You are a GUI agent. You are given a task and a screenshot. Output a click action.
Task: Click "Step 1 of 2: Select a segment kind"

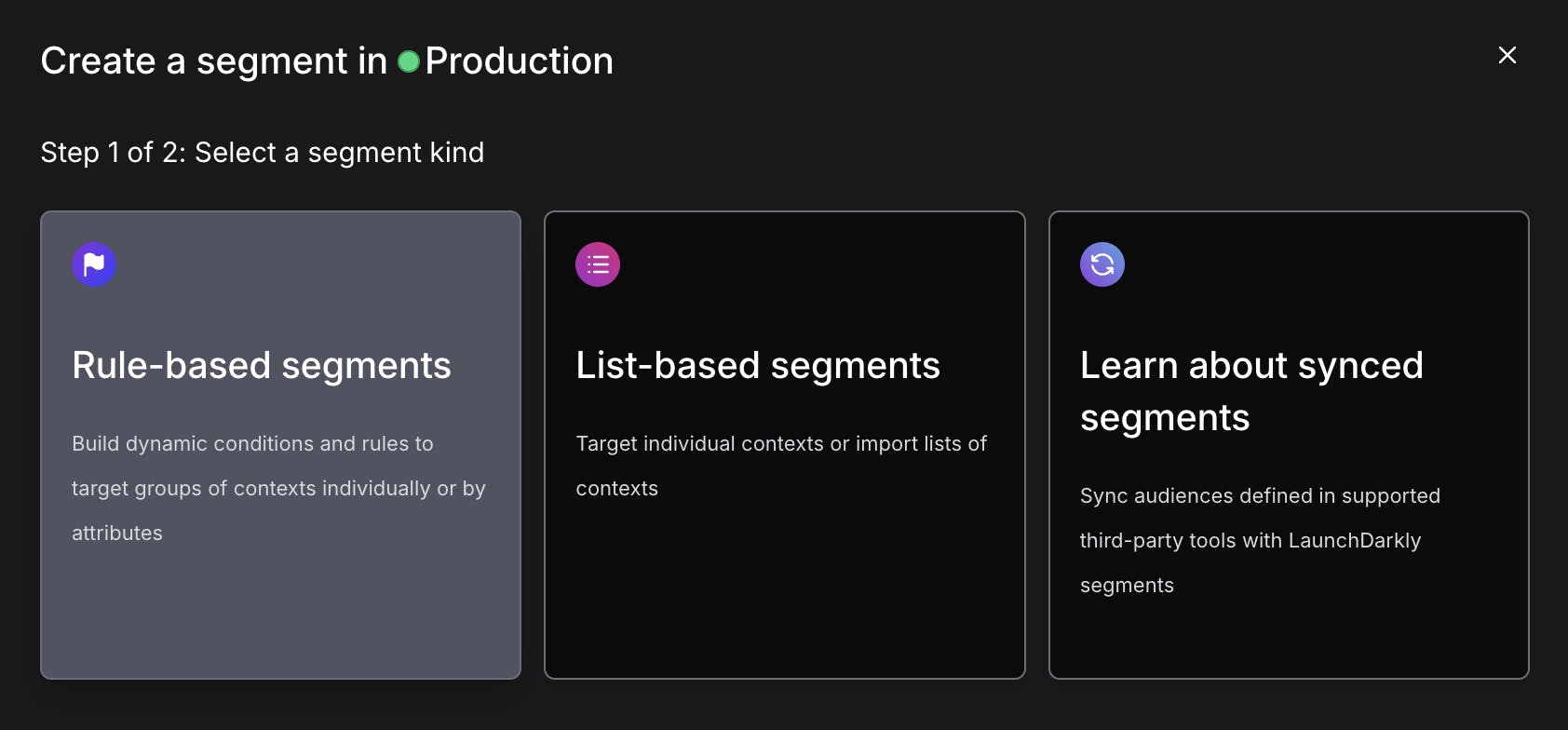click(x=263, y=153)
